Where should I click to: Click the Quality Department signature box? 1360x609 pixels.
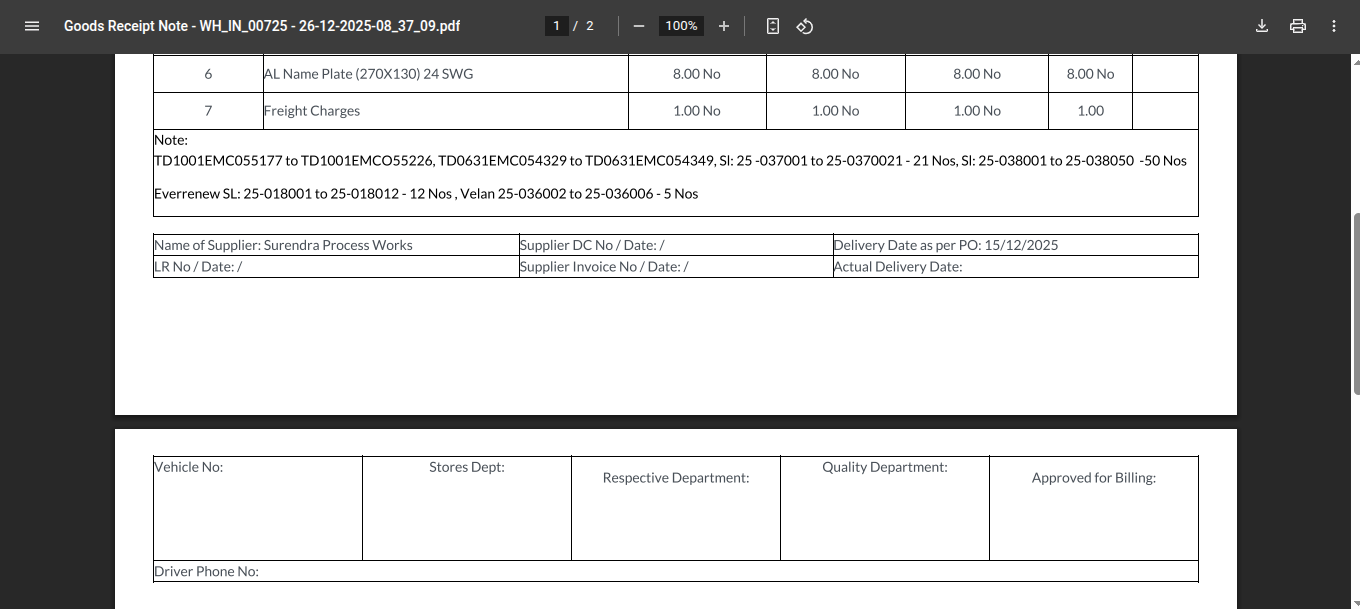[884, 508]
